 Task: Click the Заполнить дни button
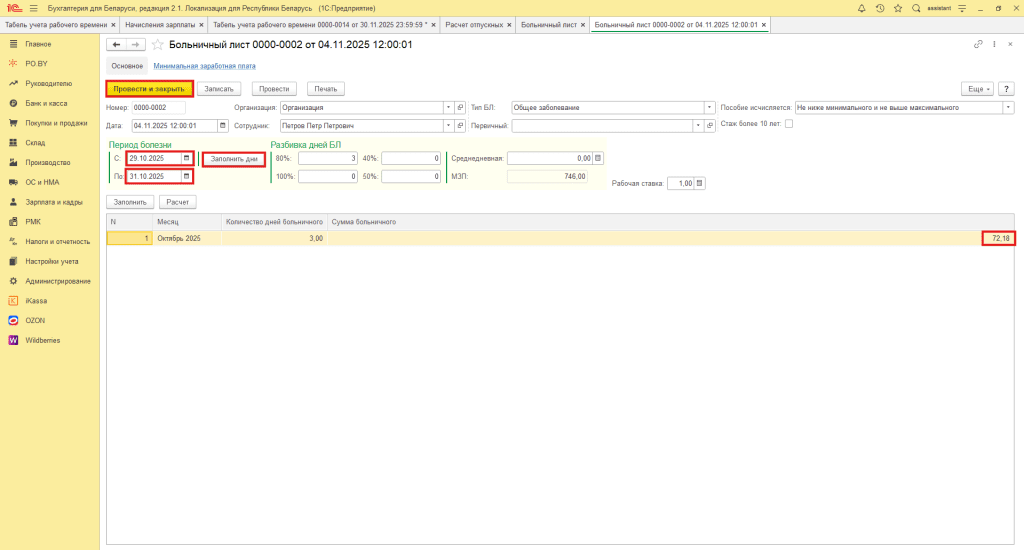pos(234,158)
